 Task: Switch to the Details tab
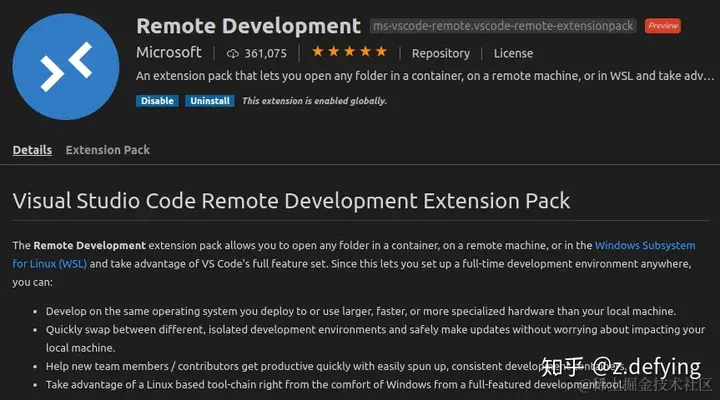32,150
